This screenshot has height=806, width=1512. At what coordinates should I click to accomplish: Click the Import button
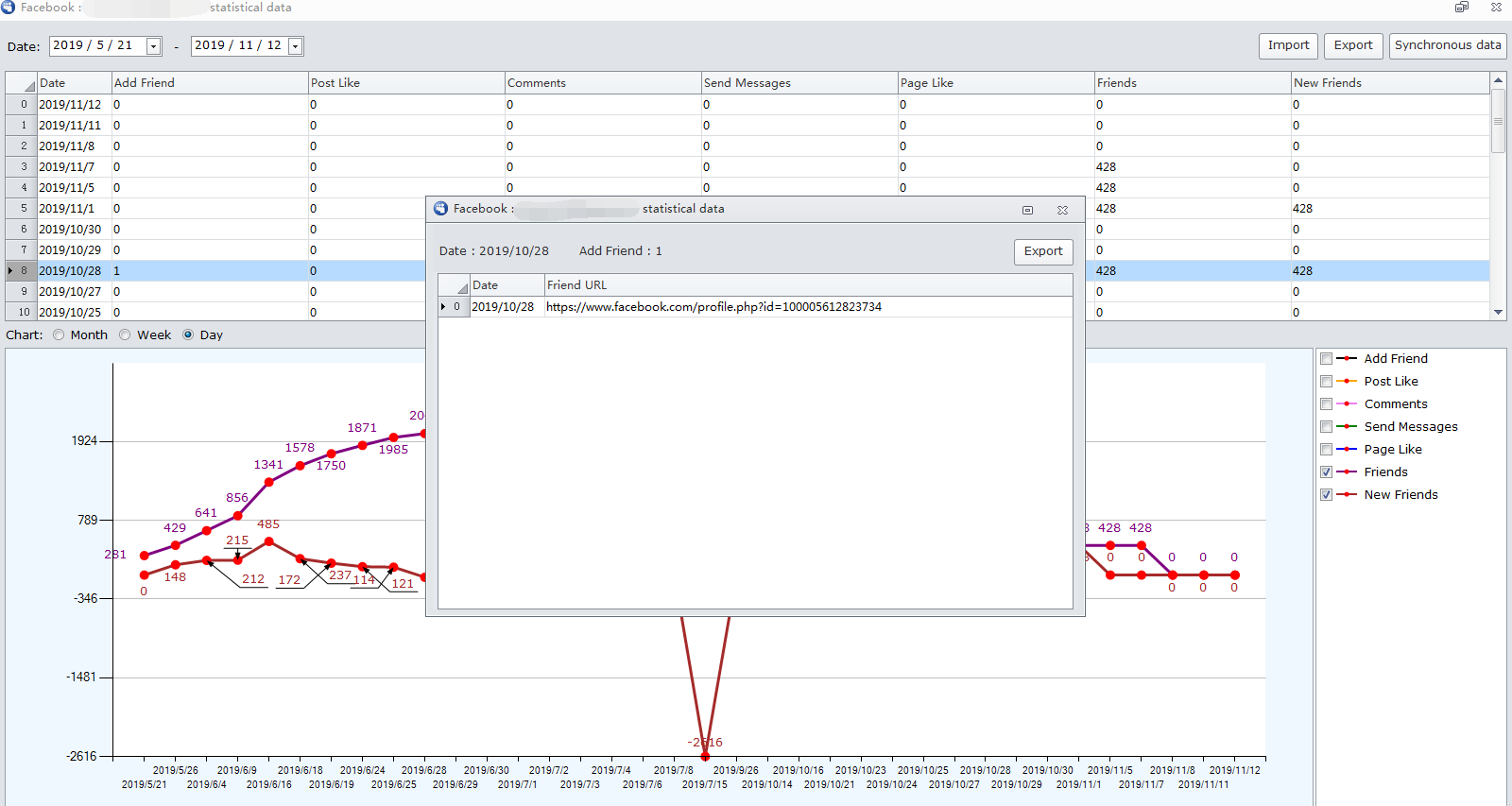1288,45
